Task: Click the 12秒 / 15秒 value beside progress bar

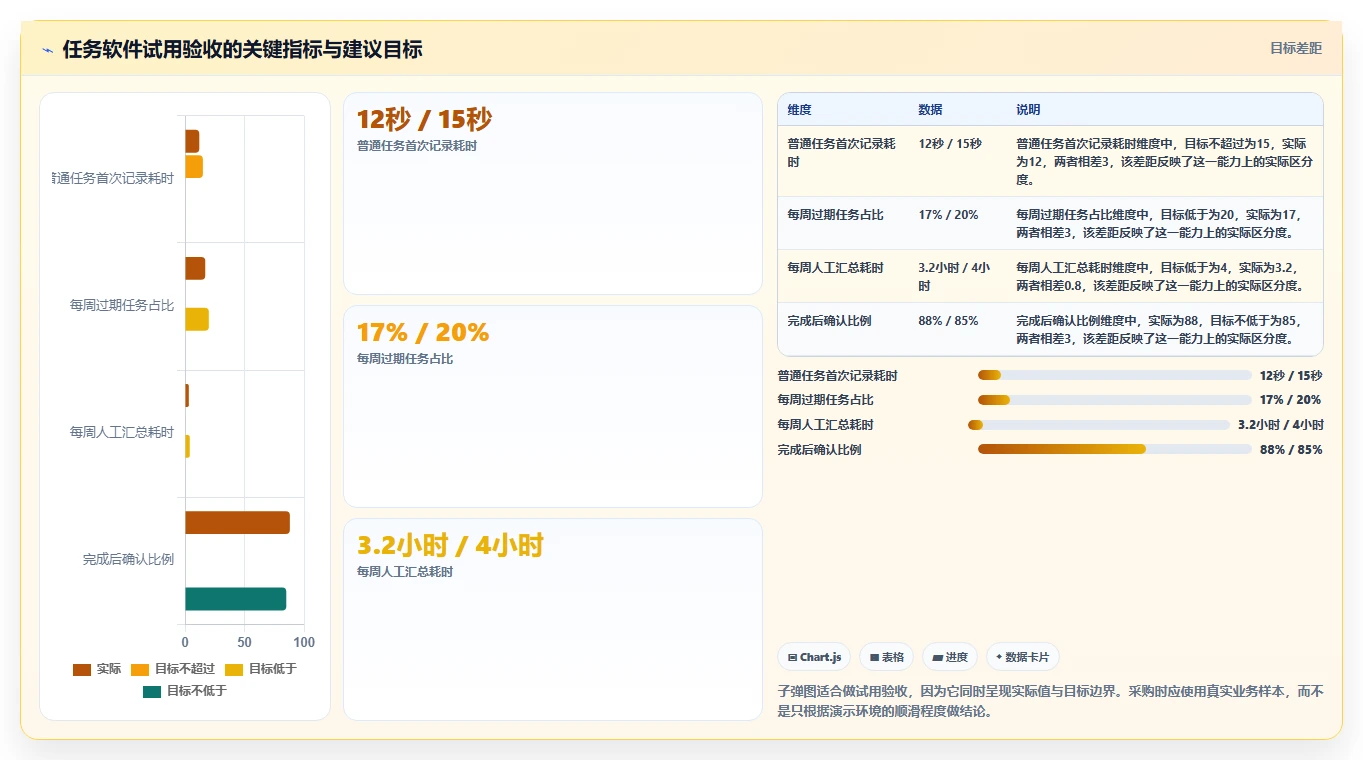Action: tap(1291, 375)
